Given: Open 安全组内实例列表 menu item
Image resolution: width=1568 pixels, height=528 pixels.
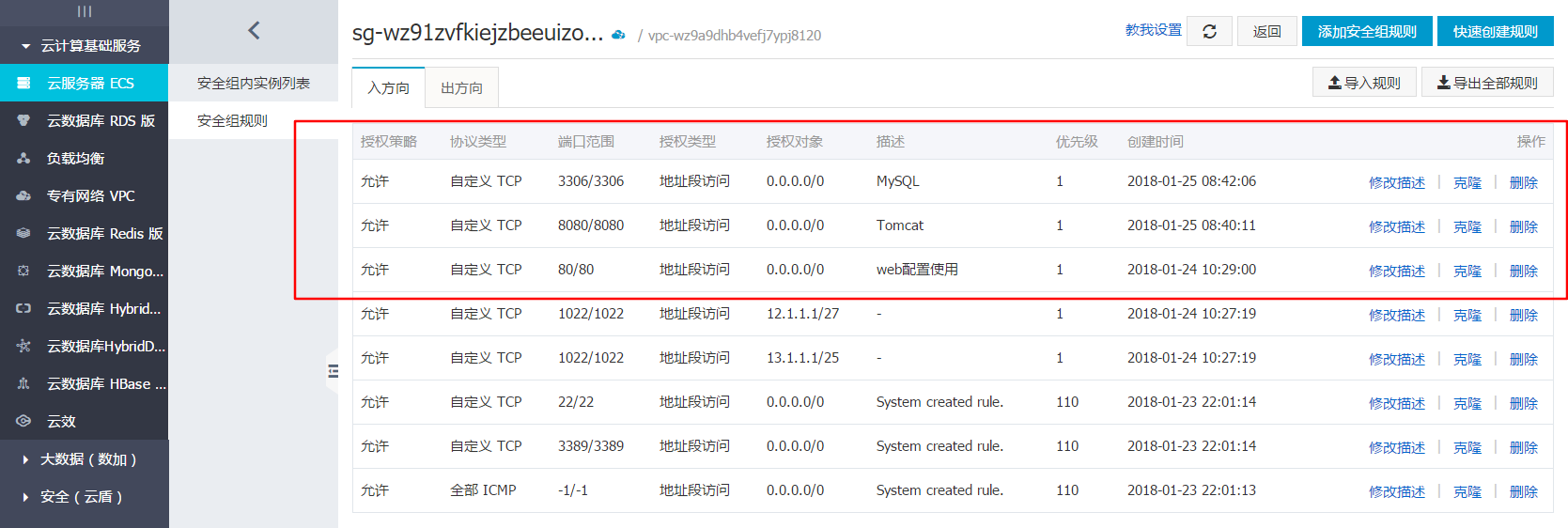Looking at the screenshot, I should (x=254, y=83).
